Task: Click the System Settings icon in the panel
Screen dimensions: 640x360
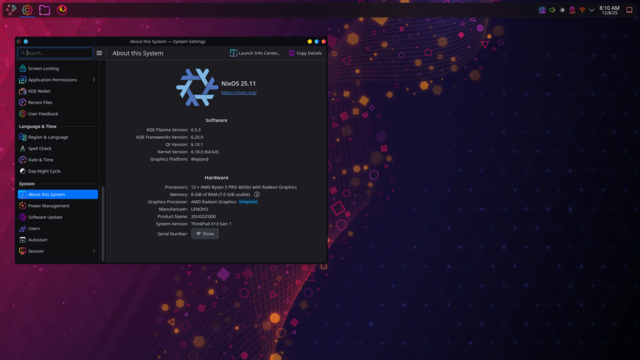Action: click(27, 9)
